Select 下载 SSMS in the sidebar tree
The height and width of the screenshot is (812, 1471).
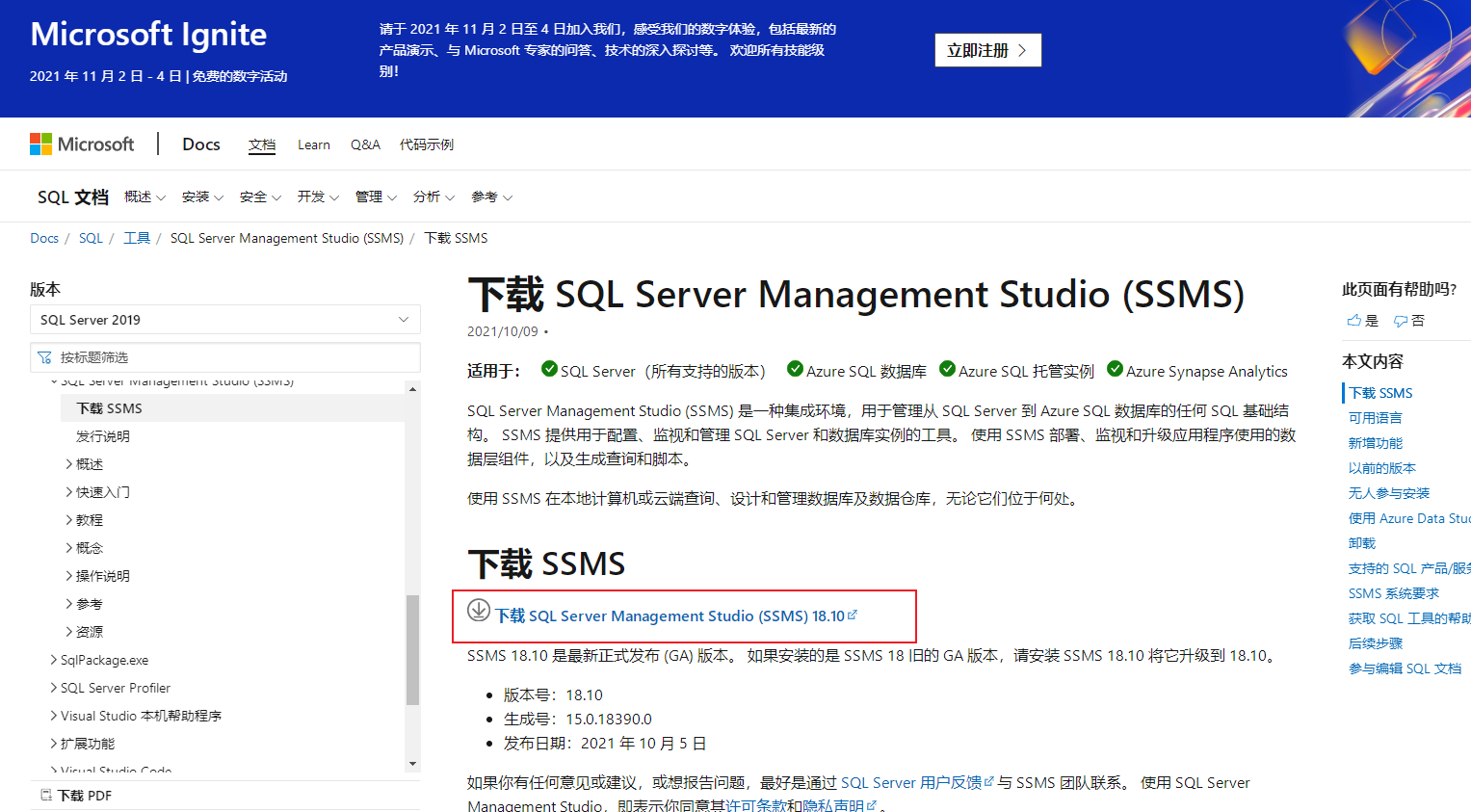233,408
